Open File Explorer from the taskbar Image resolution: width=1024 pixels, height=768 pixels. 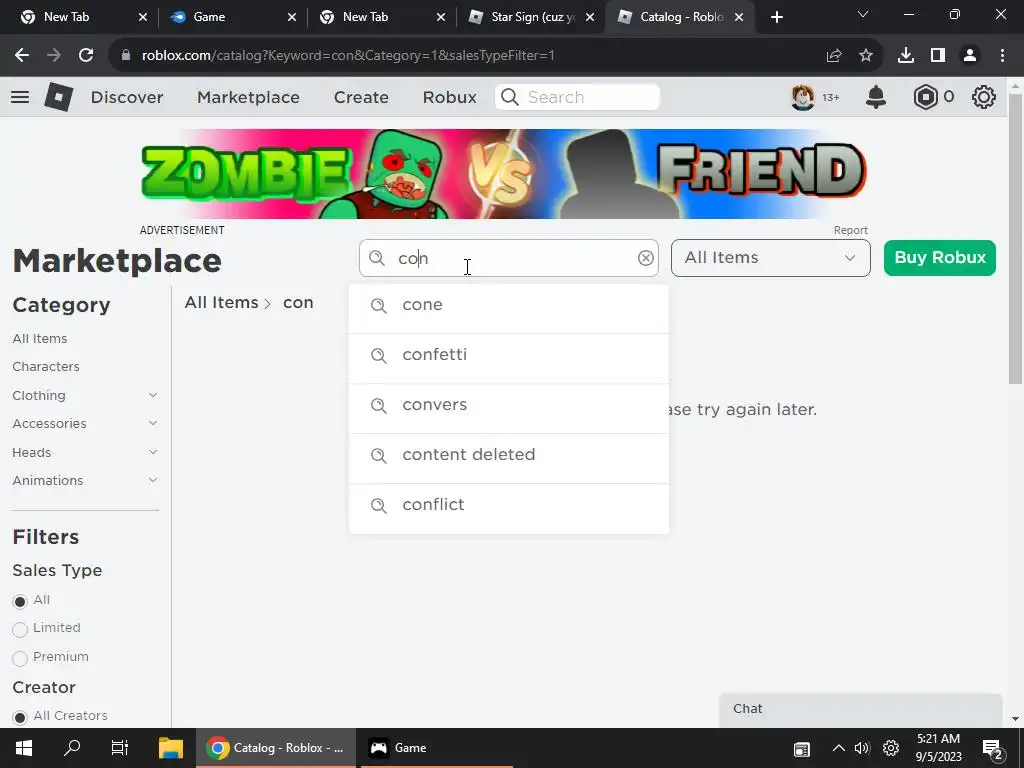tap(171, 748)
